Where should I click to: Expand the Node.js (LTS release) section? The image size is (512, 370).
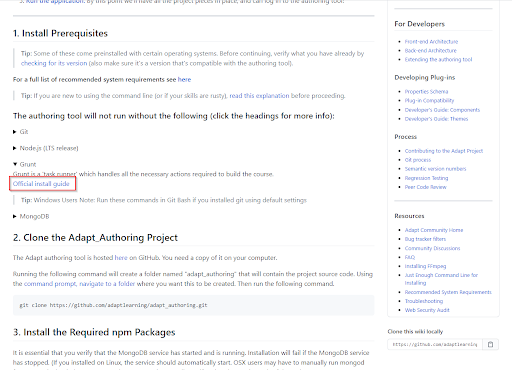[x=46, y=148]
